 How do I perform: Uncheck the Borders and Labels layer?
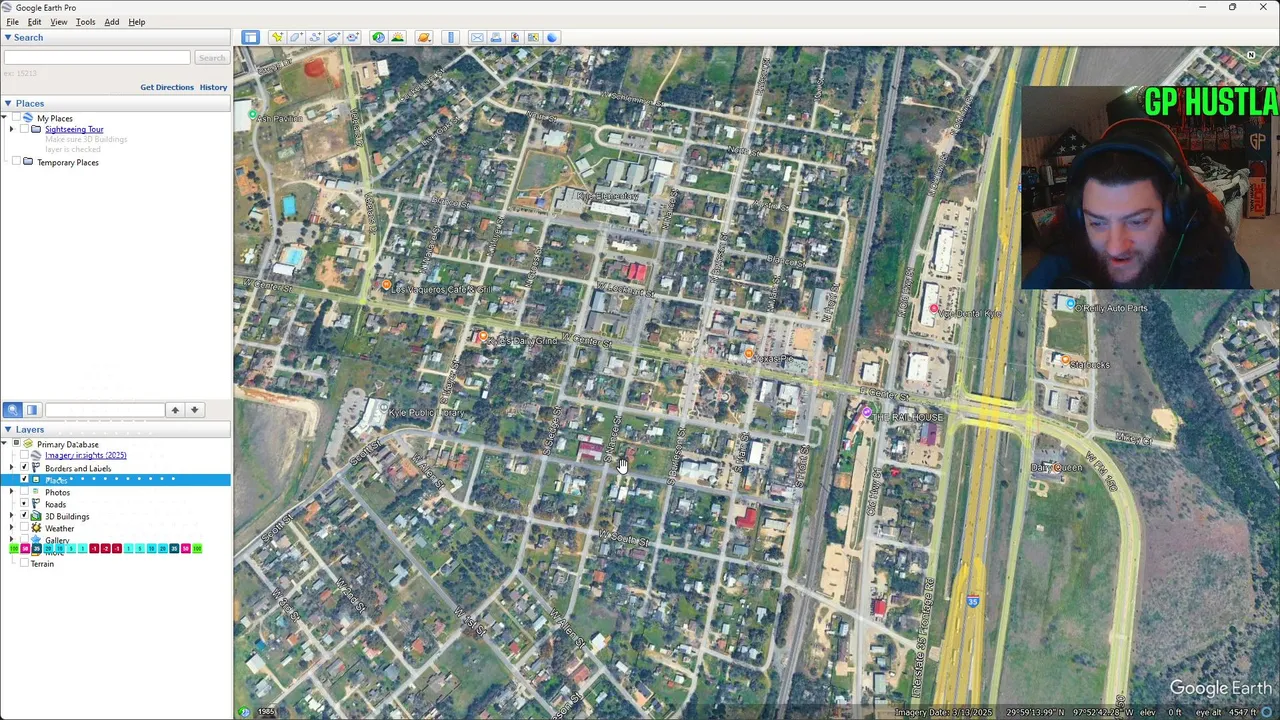pyautogui.click(x=24, y=467)
